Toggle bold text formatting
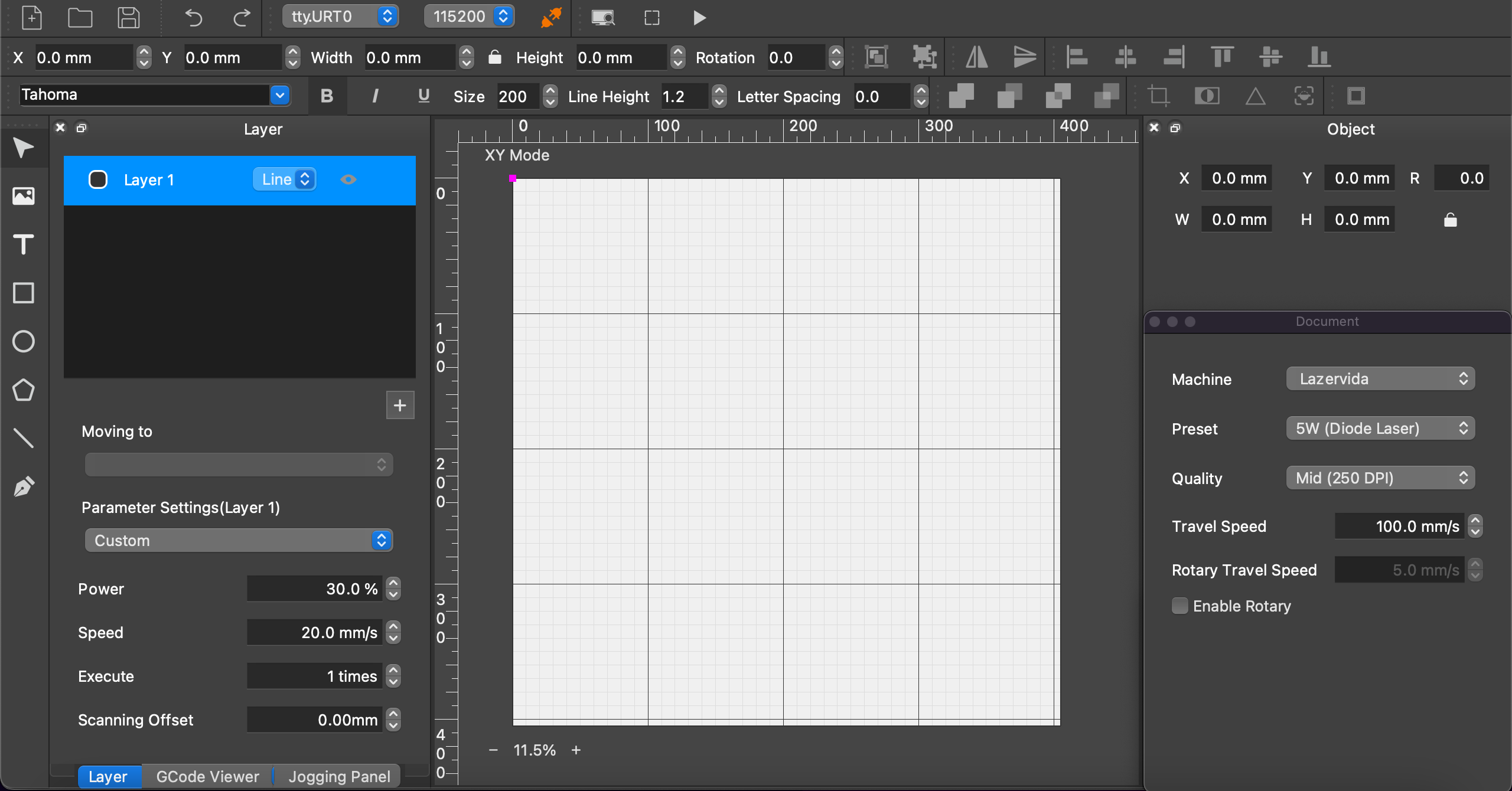The width and height of the screenshot is (1512, 791). pyautogui.click(x=327, y=96)
